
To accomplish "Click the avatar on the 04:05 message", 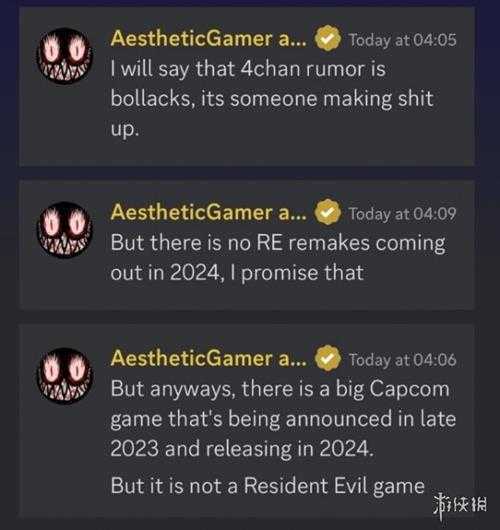I will pyautogui.click(x=64, y=56).
